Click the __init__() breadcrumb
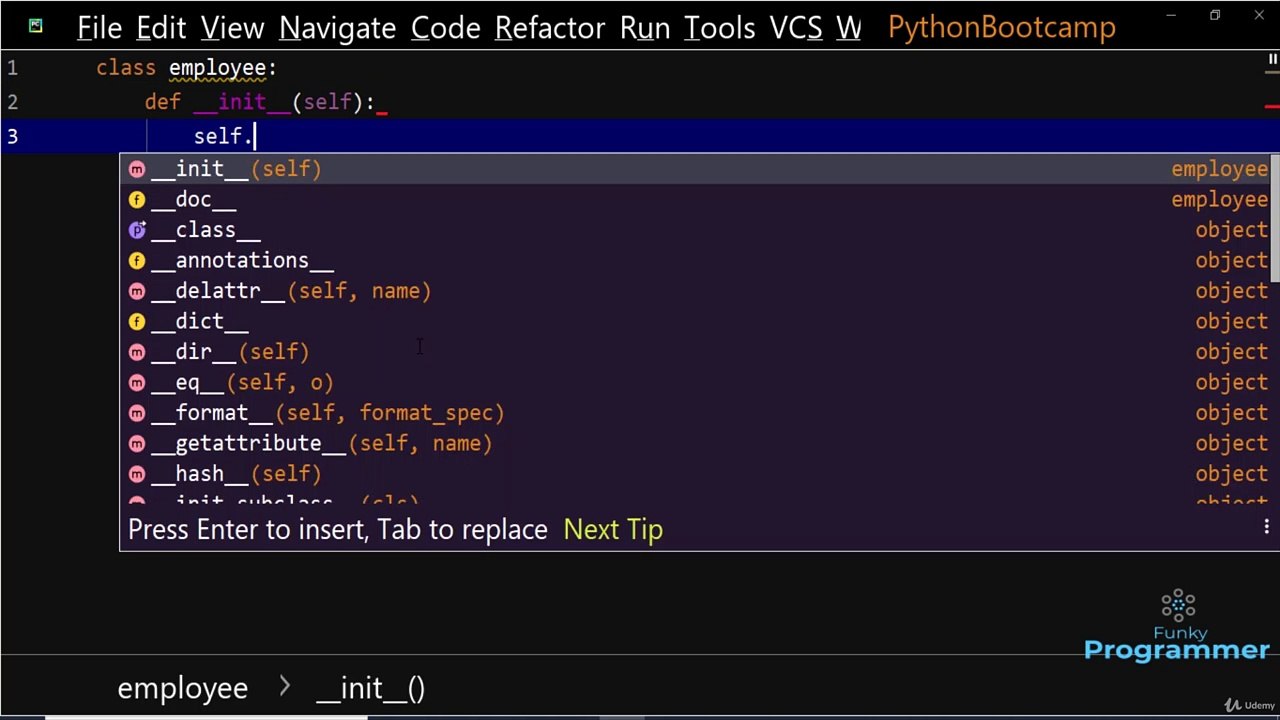Viewport: 1280px width, 720px height. click(370, 688)
